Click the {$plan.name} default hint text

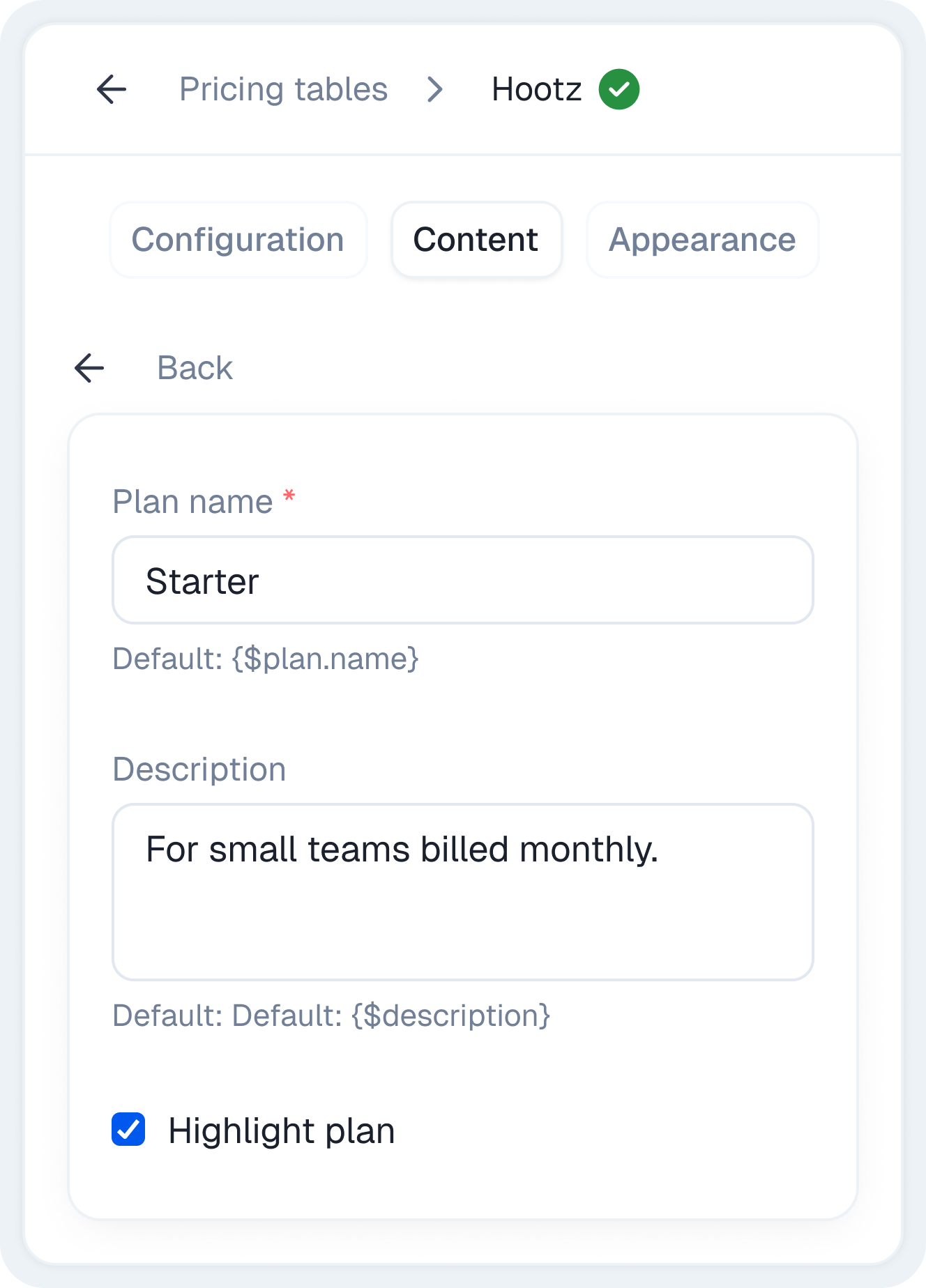(325, 659)
